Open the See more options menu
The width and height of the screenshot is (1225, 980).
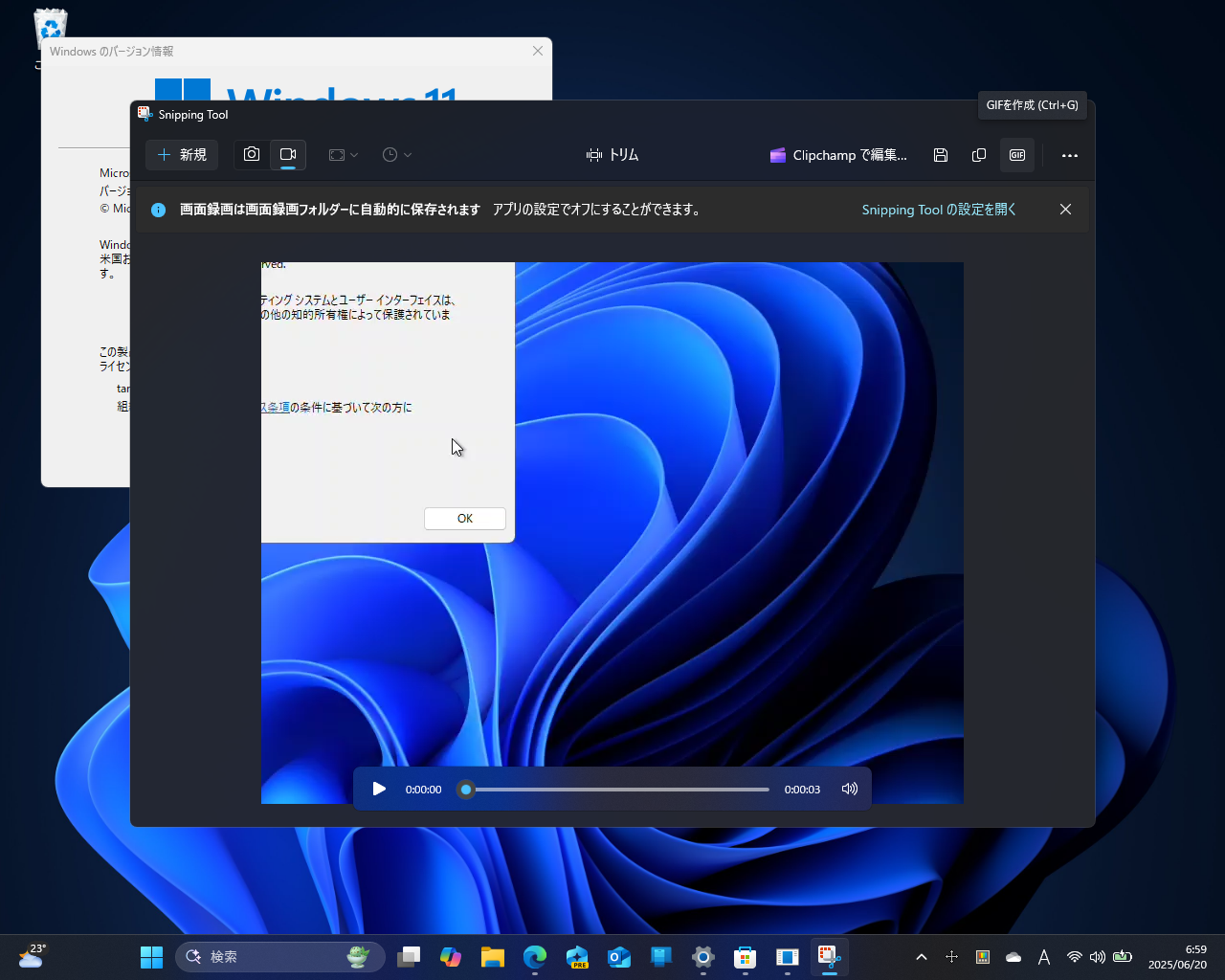[x=1069, y=154]
